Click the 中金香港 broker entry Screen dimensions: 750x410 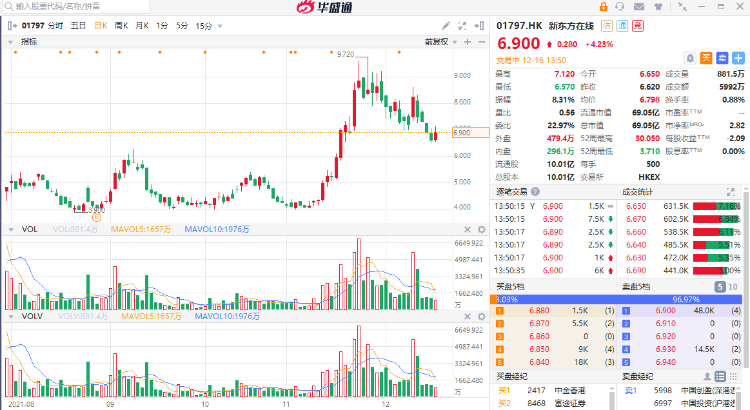click(x=570, y=390)
